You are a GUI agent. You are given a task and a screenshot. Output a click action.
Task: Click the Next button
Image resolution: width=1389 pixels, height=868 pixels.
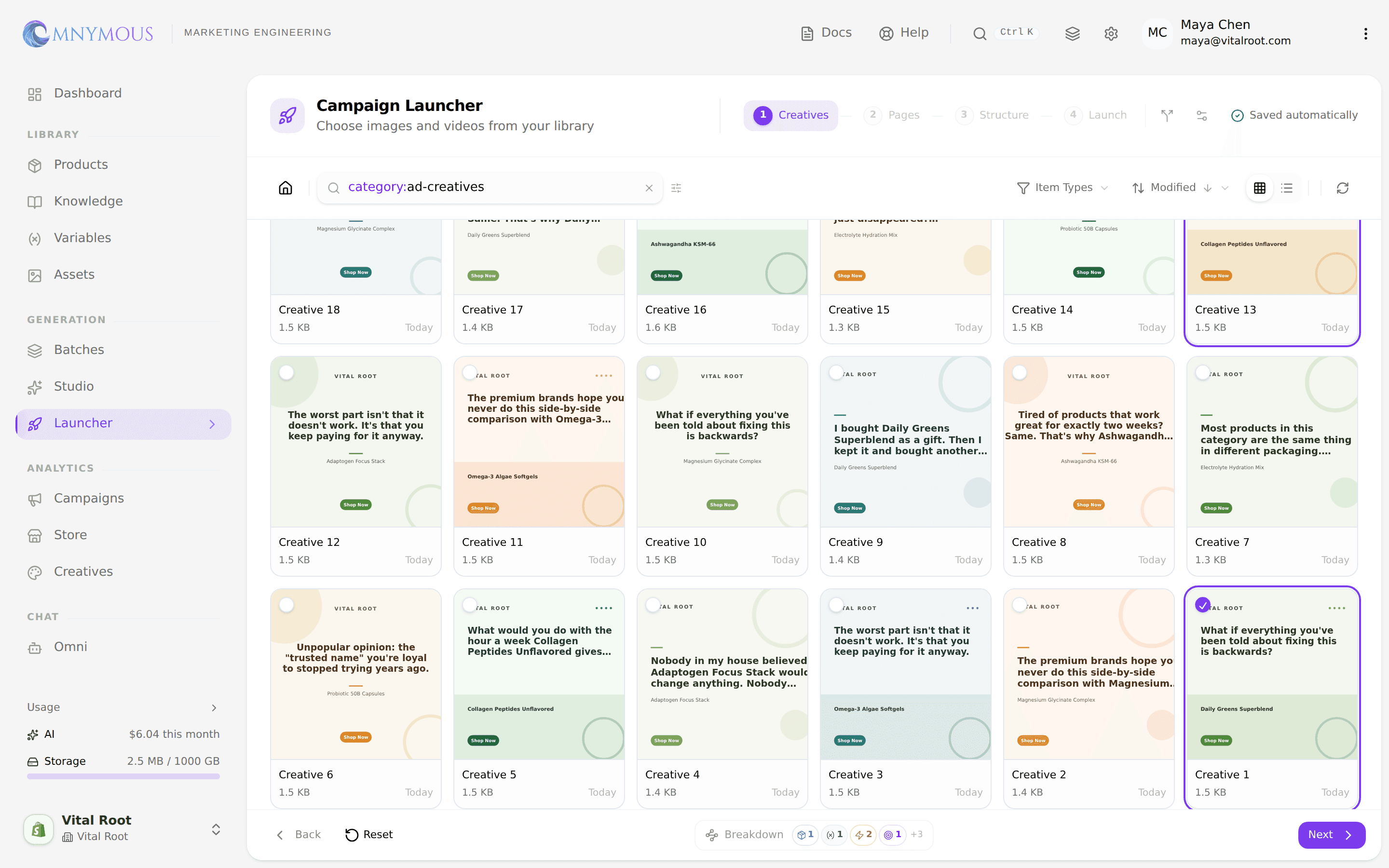pyautogui.click(x=1331, y=835)
